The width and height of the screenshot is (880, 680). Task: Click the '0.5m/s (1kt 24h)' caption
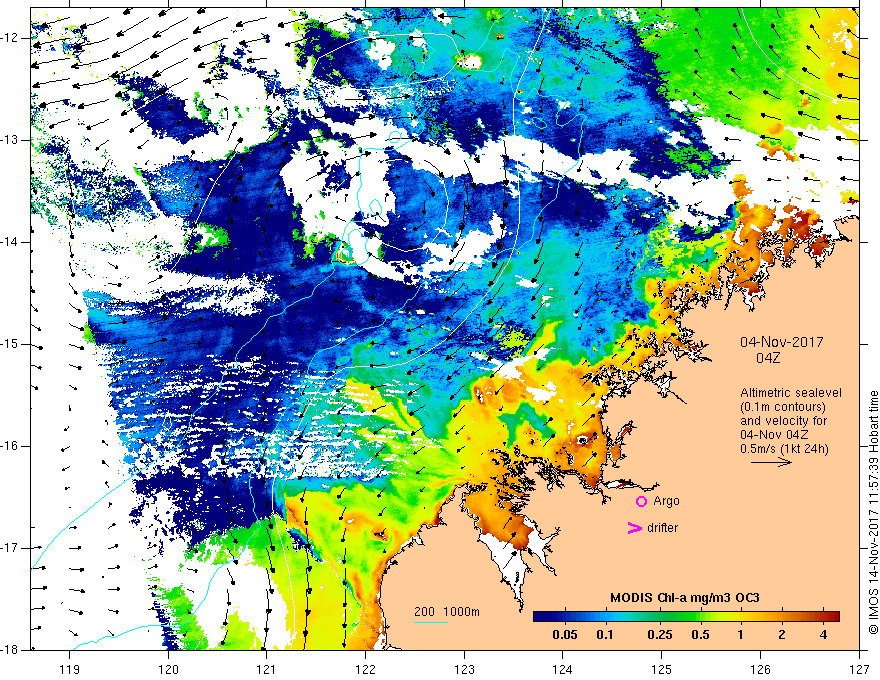click(784, 449)
